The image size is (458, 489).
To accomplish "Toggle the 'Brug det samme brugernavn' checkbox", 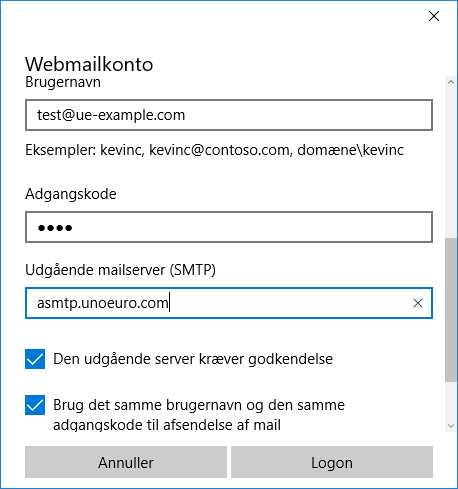I will point(35,405).
